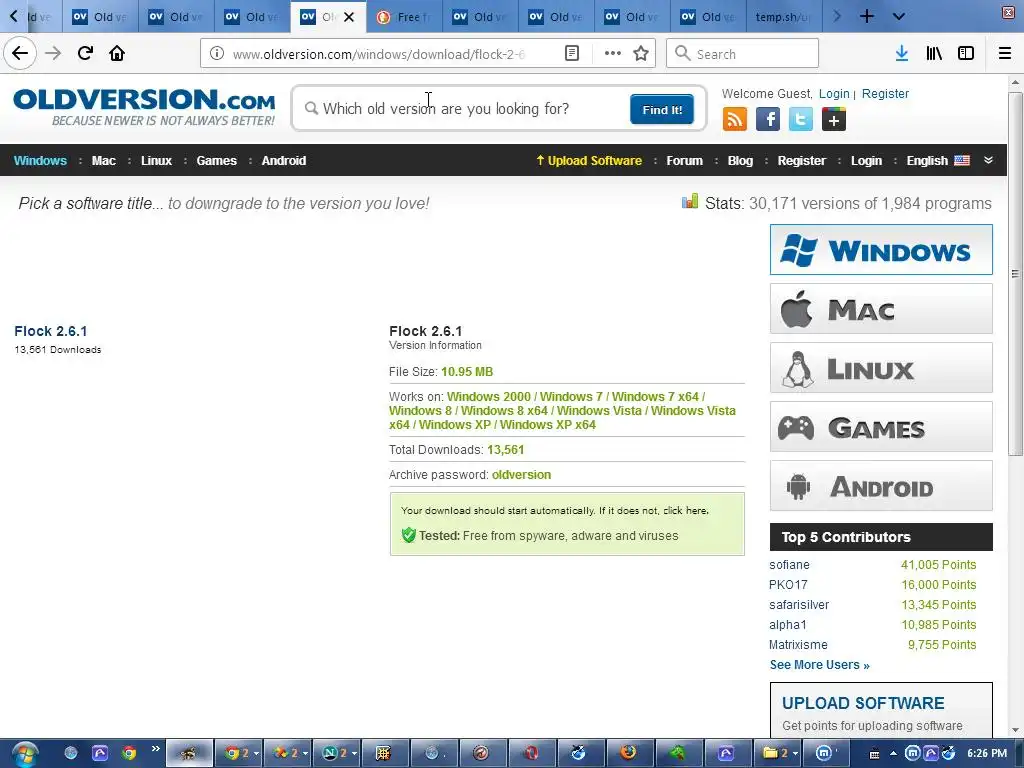Select Windows in the navigation bar
The height and width of the screenshot is (768, 1024).
(40, 161)
